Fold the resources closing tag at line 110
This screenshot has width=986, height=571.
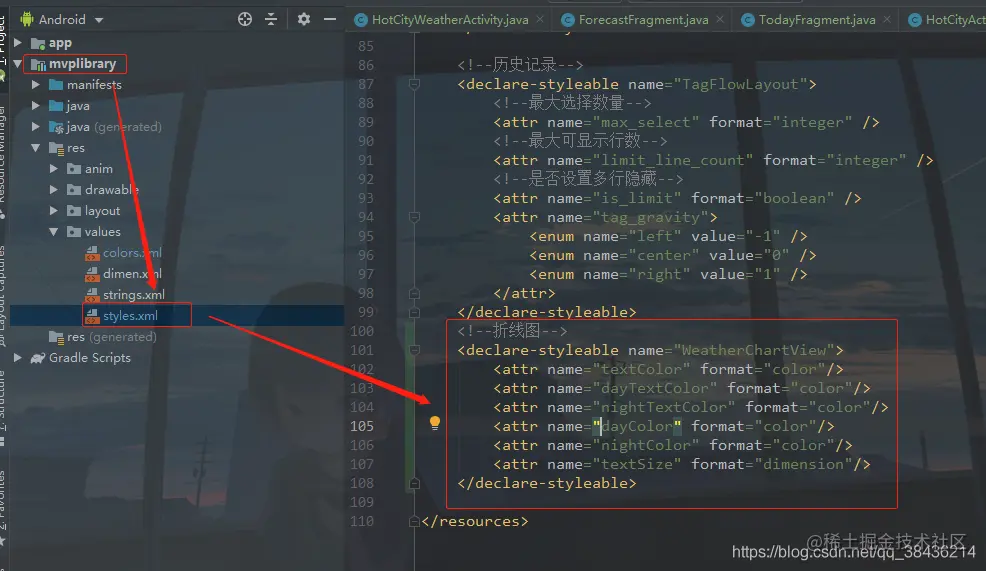click(414, 521)
